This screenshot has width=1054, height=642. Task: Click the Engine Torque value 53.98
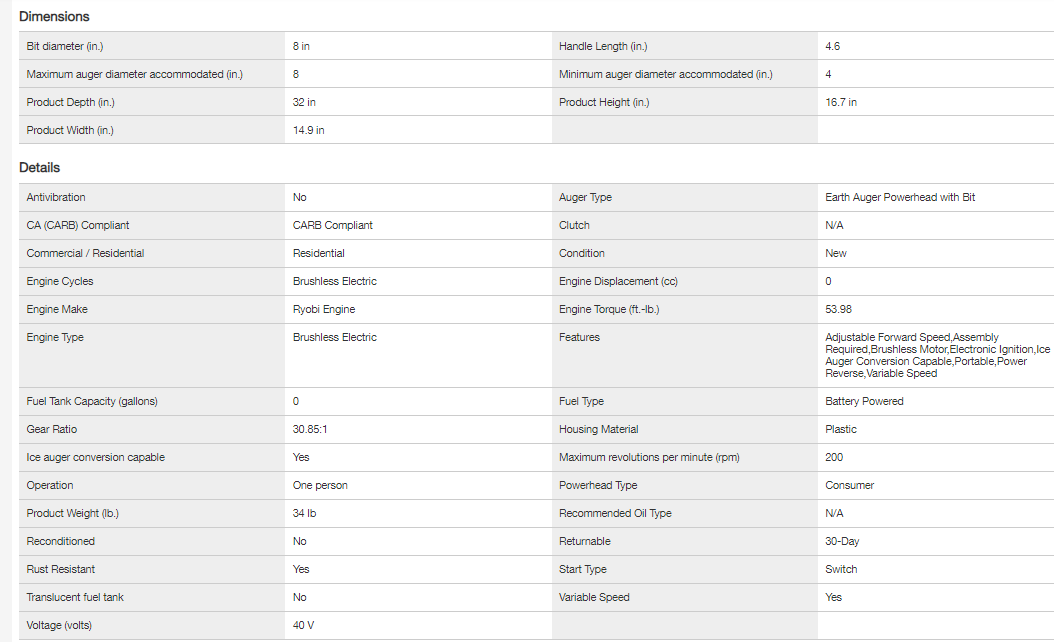coord(839,309)
